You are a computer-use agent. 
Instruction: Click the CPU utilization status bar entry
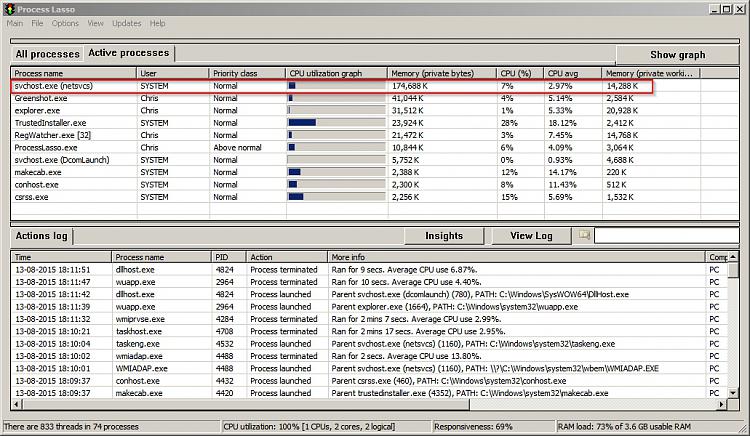(326, 426)
